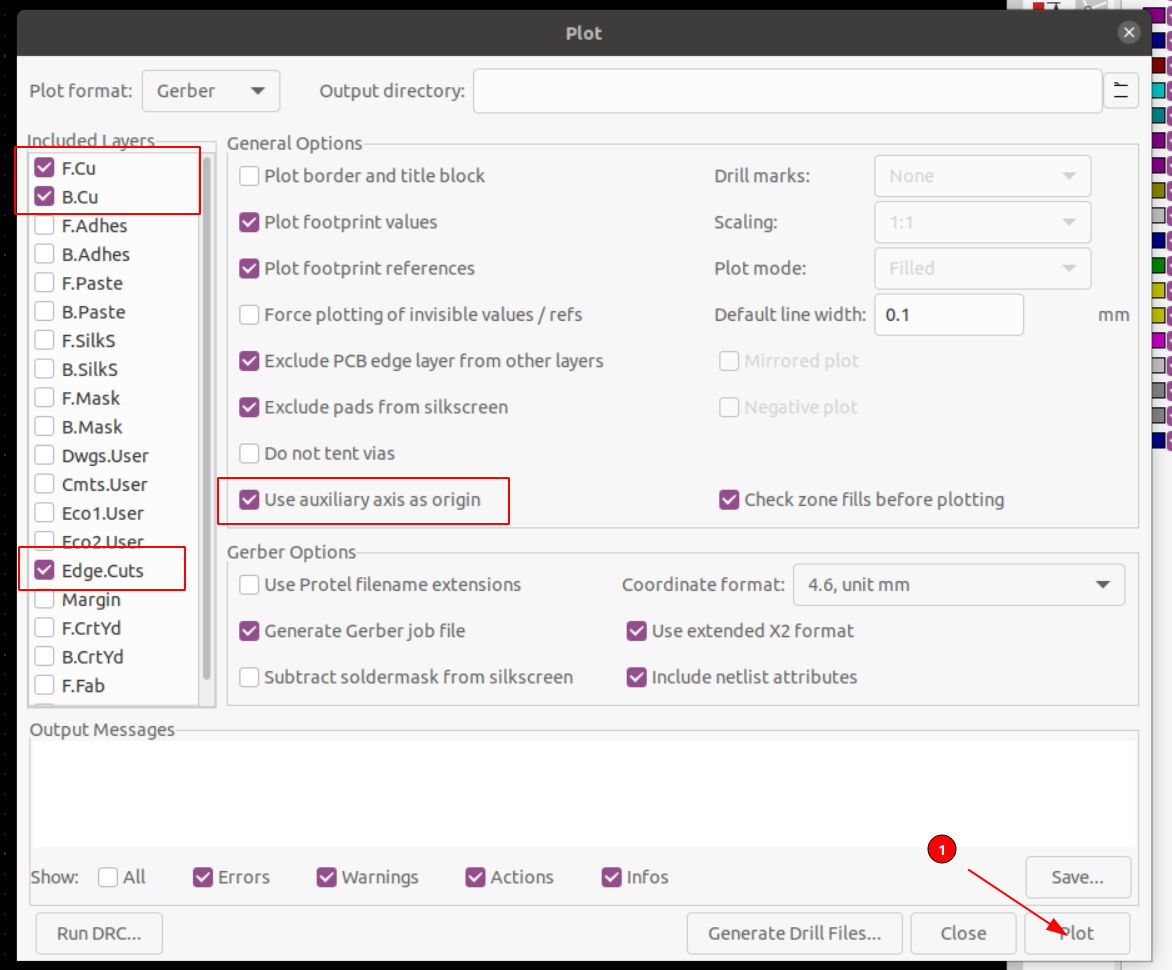Open the Drill marks dropdown
This screenshot has height=970, width=1172.
pos(982,176)
